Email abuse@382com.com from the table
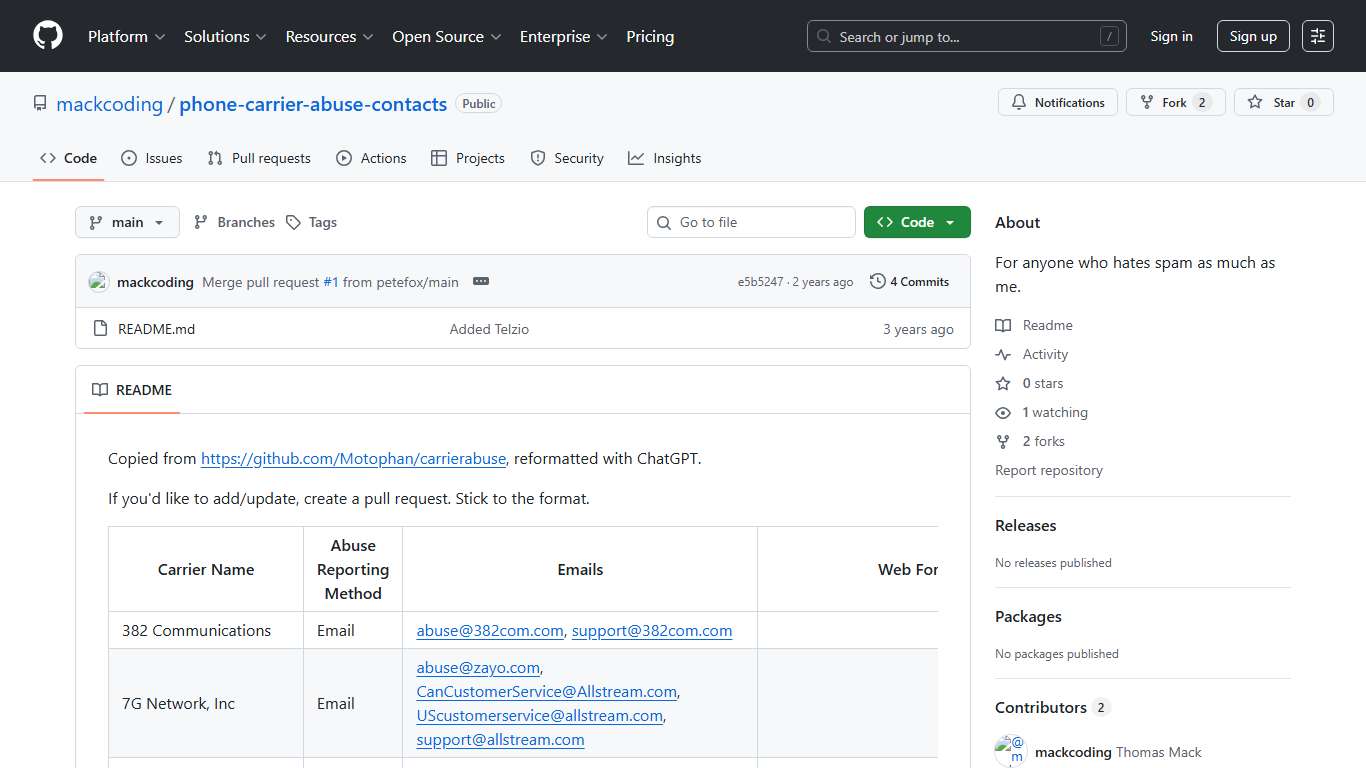The width and height of the screenshot is (1366, 768). [489, 630]
